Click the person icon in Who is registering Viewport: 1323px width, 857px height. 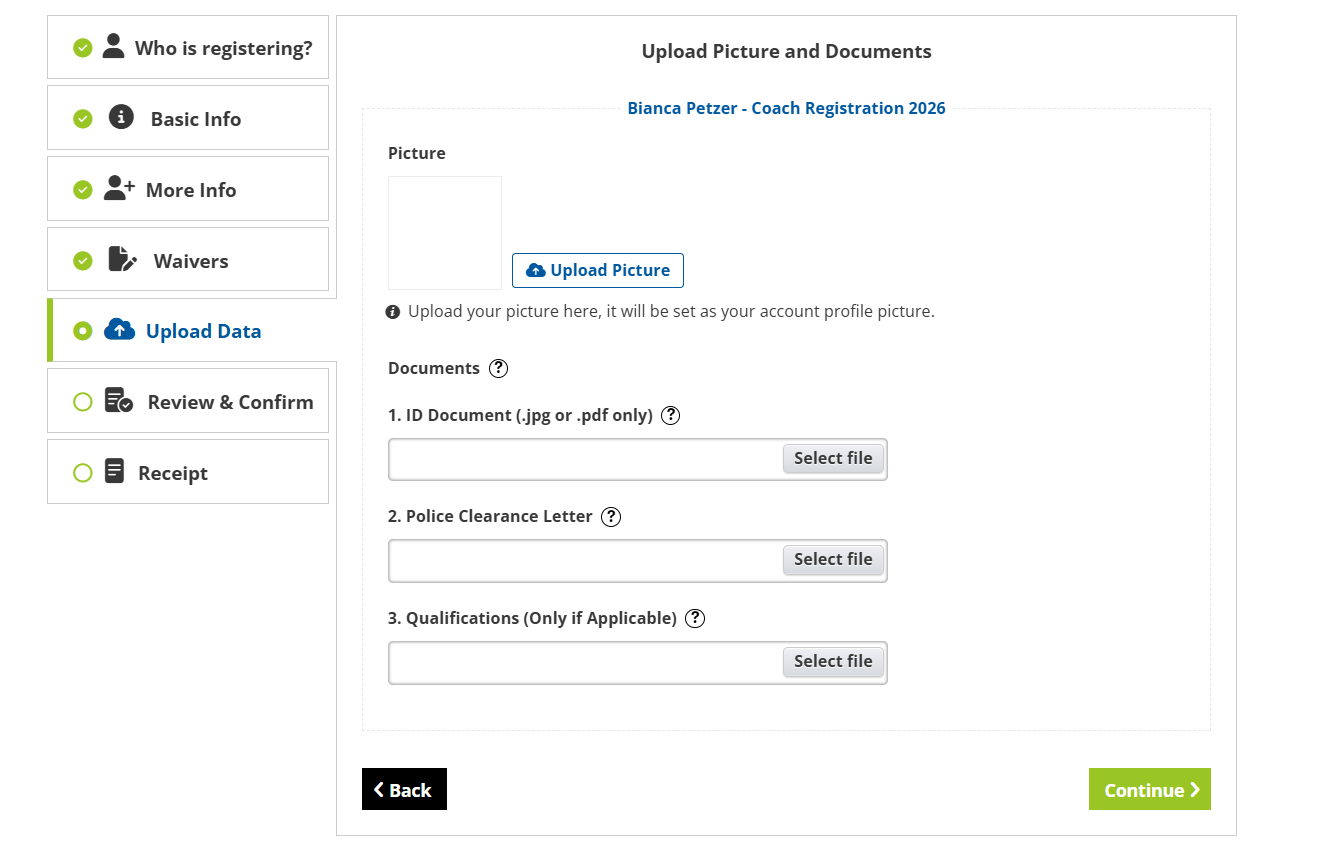pos(114,46)
